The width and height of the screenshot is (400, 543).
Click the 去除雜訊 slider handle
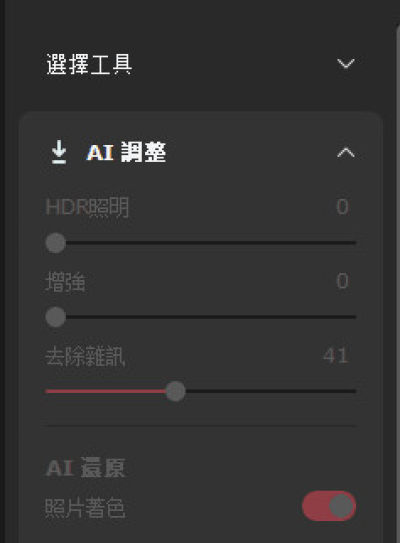(x=176, y=391)
